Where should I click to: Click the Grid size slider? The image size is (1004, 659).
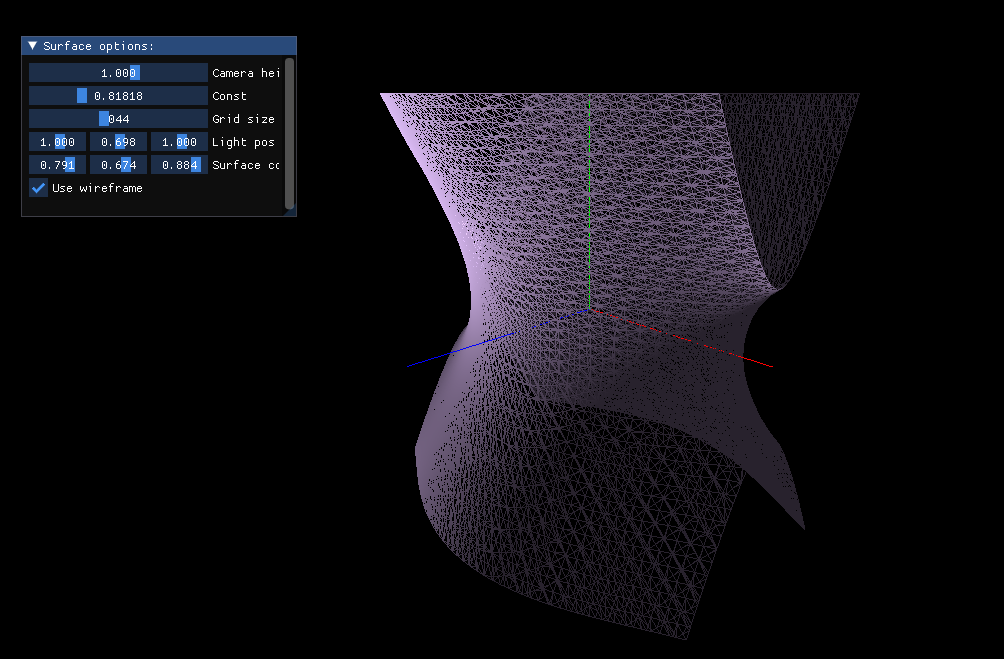118,119
